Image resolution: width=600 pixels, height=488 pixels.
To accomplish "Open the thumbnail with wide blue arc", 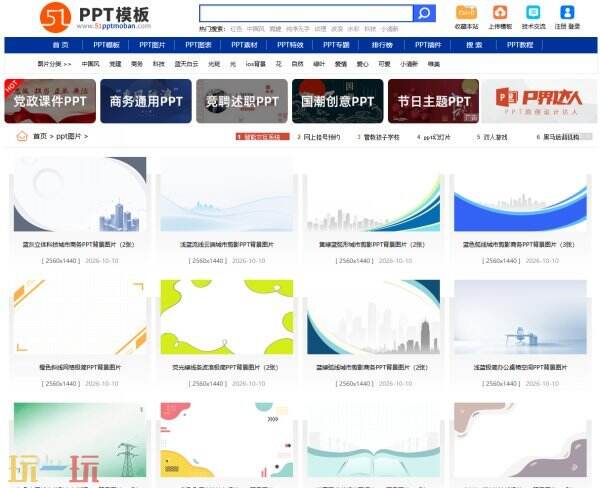I will click(520, 194).
